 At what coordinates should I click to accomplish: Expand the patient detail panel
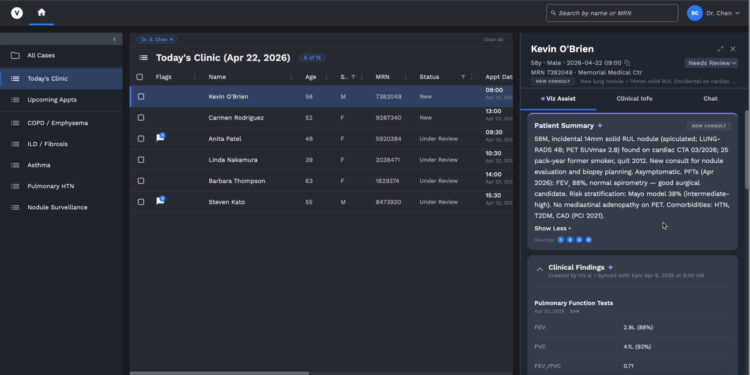pyautogui.click(x=720, y=49)
